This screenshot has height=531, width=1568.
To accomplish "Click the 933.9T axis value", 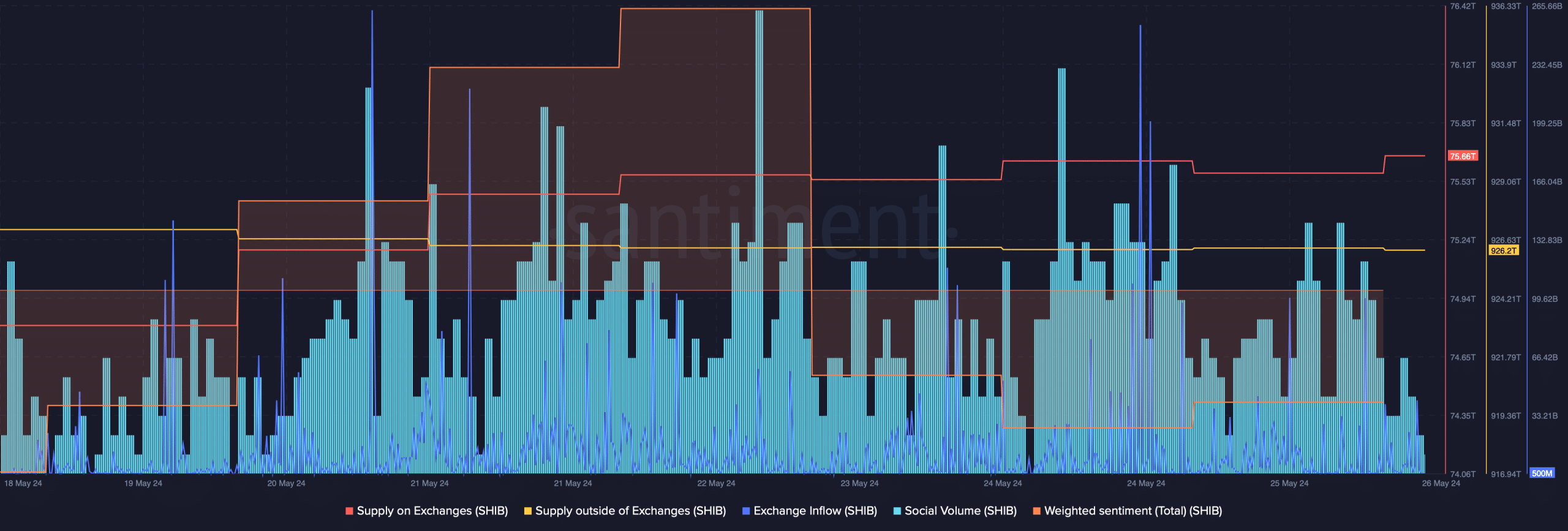I will click(x=1504, y=65).
